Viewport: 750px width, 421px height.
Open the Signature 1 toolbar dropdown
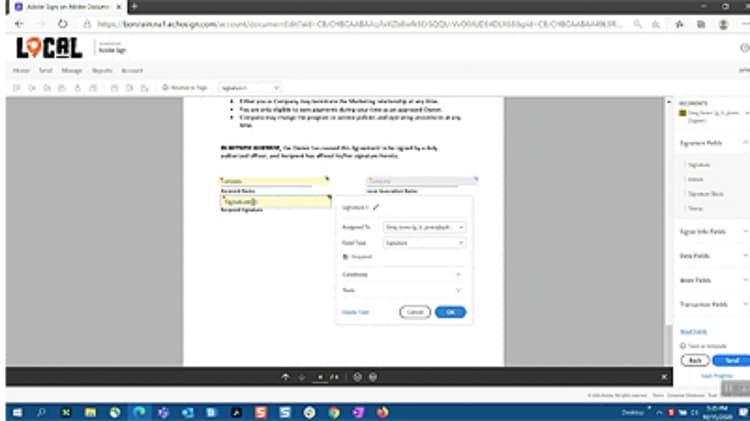tap(250, 88)
